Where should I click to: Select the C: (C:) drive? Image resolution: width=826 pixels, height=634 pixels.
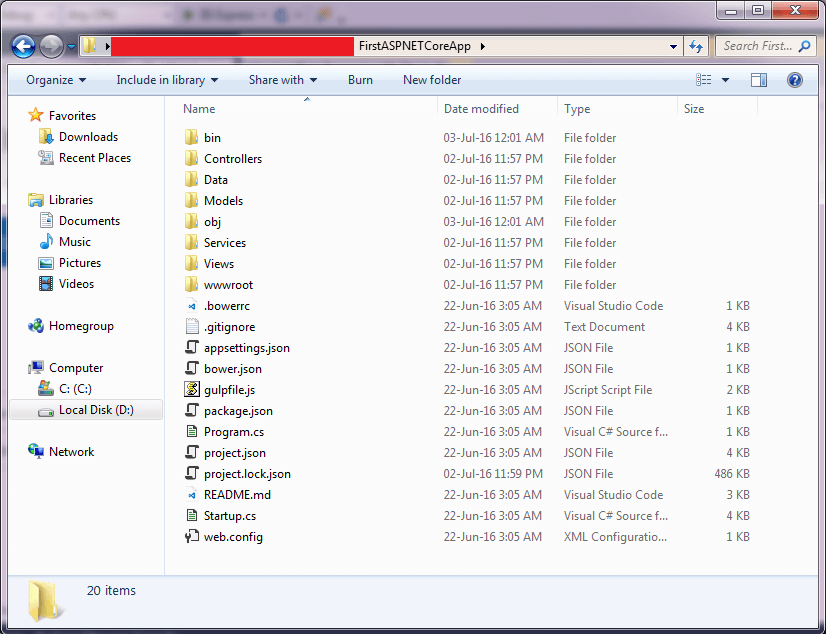tap(75, 389)
